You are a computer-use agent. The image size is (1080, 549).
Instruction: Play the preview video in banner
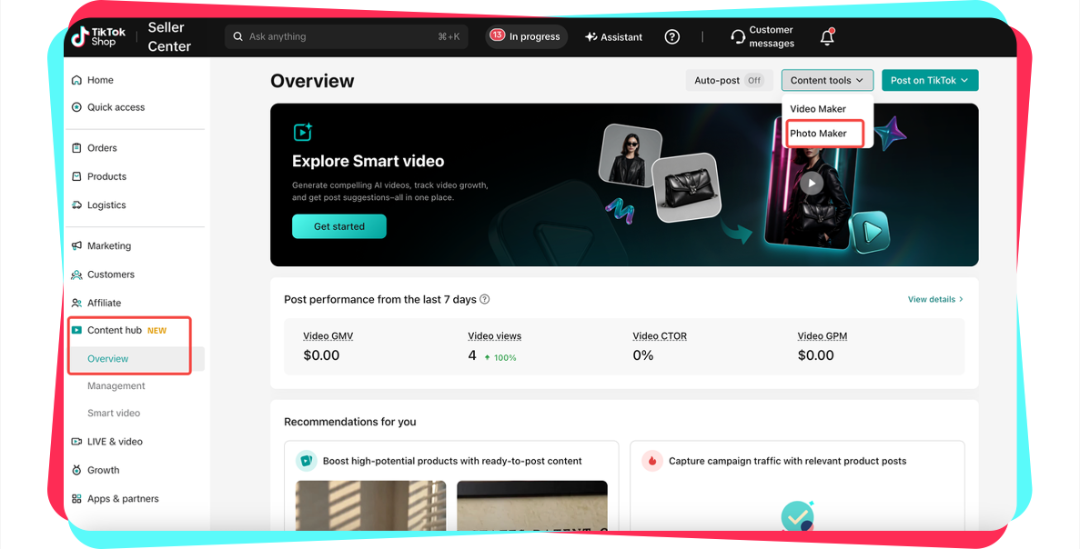pyautogui.click(x=811, y=183)
